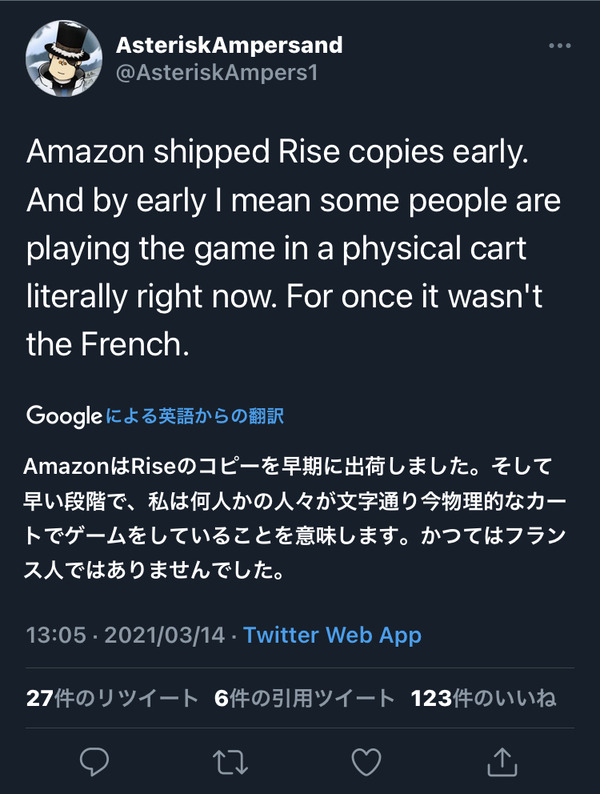The height and width of the screenshot is (794, 600).
Task: Click the Google logo above the translation
Action: (x=64, y=415)
